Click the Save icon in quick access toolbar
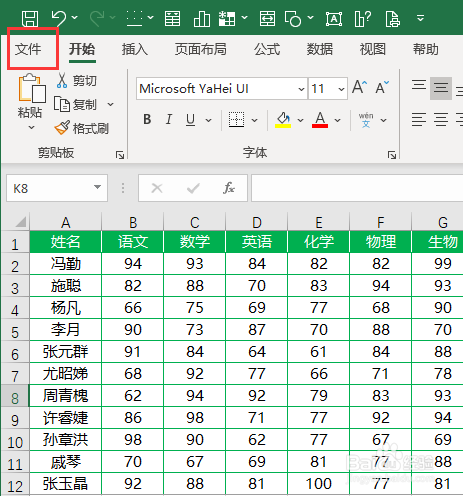The height and width of the screenshot is (496, 463). tap(30, 18)
